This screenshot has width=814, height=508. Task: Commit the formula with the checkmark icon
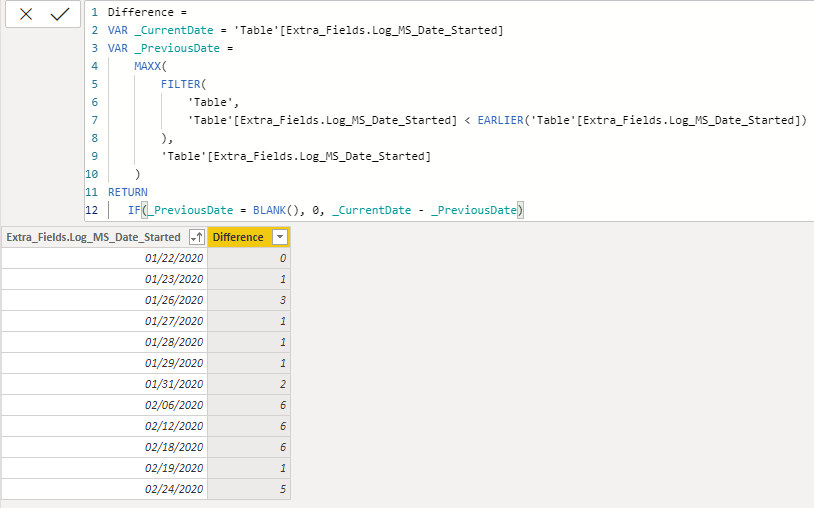click(60, 15)
